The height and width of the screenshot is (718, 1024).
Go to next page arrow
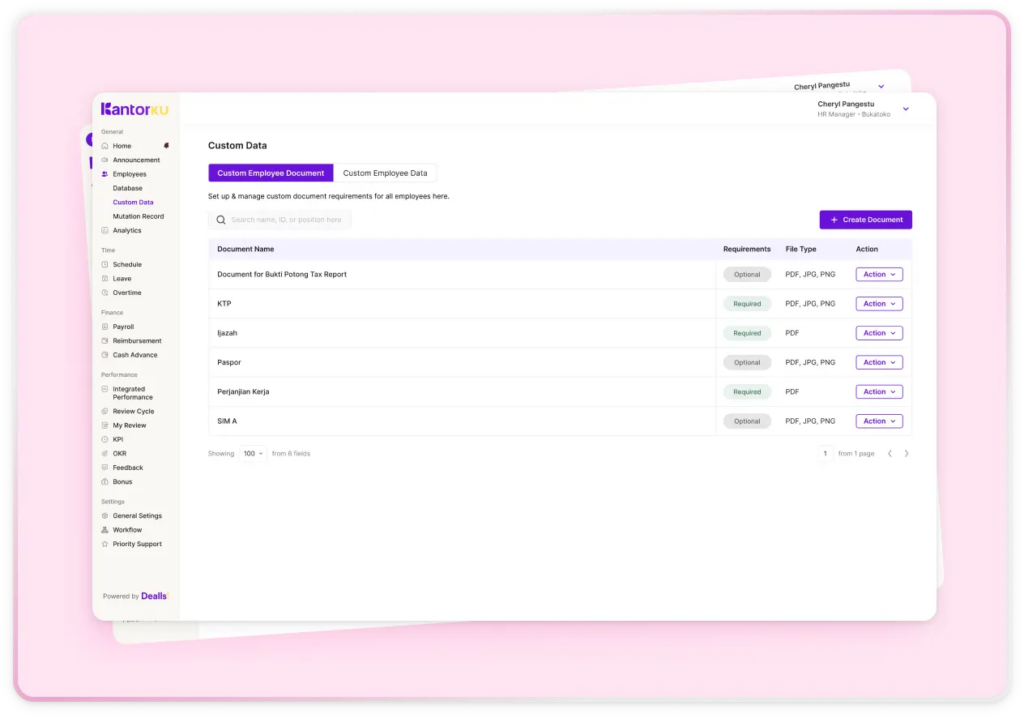click(907, 454)
